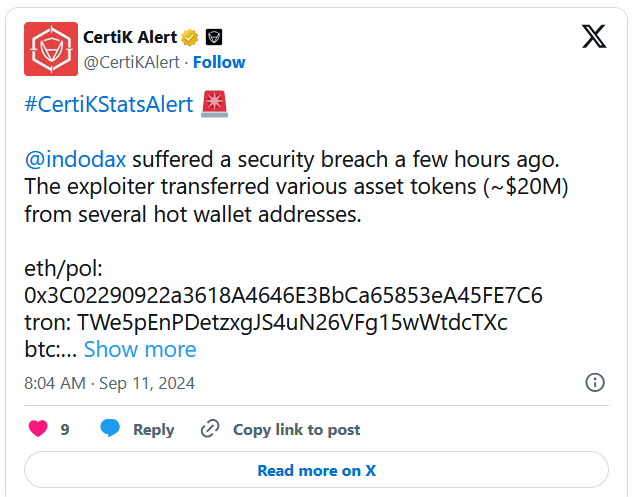Open the X logo icon
This screenshot has width=635, height=497.
[594, 37]
